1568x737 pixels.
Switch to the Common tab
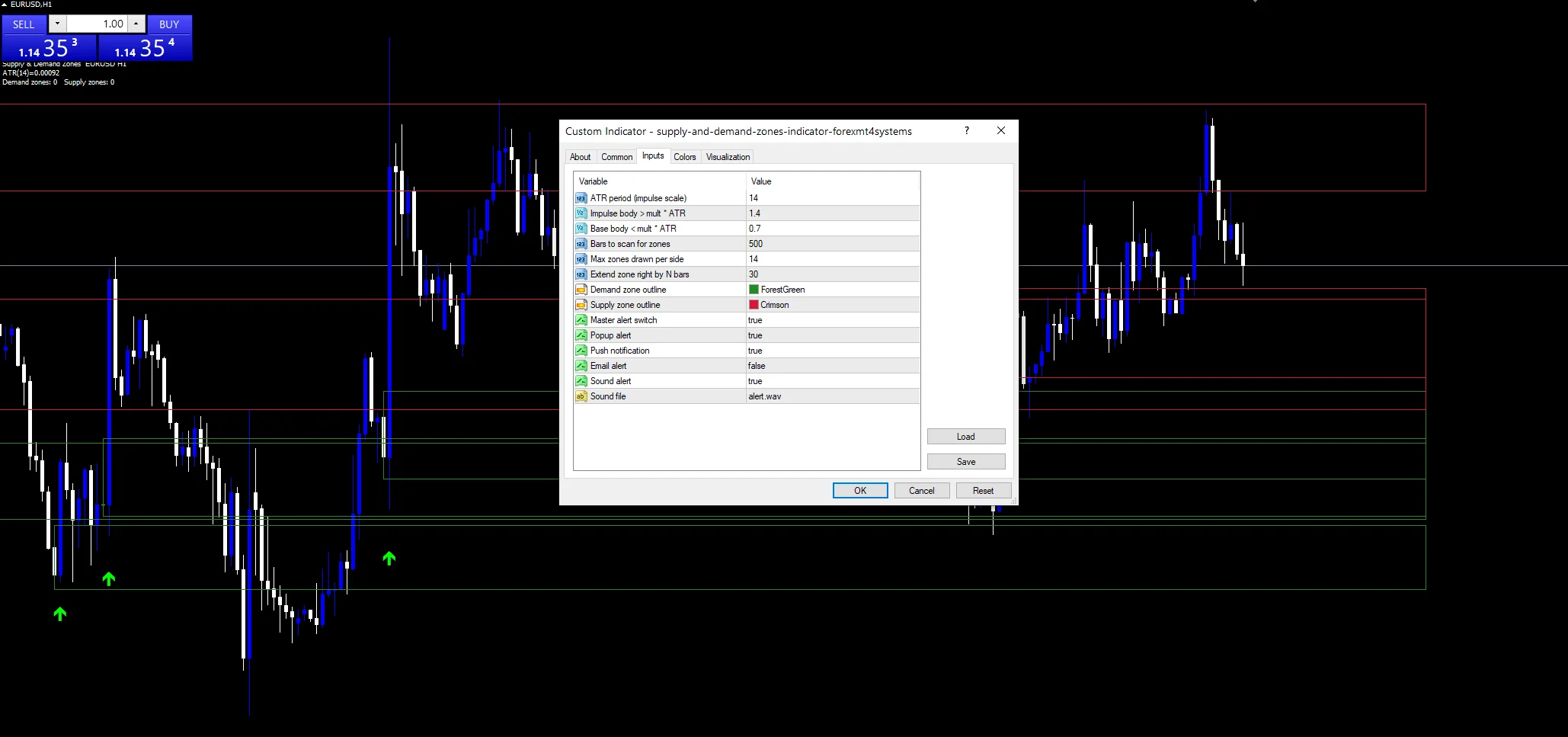pos(616,157)
